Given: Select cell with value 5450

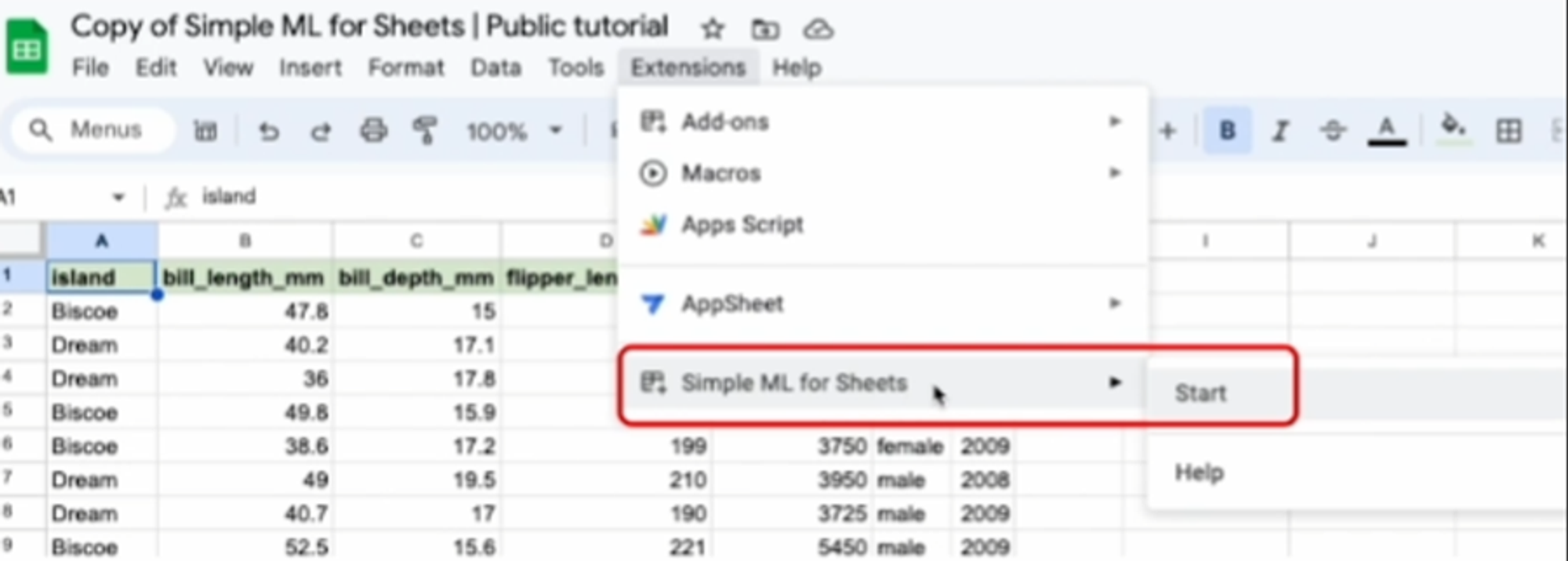Looking at the screenshot, I should 792,547.
